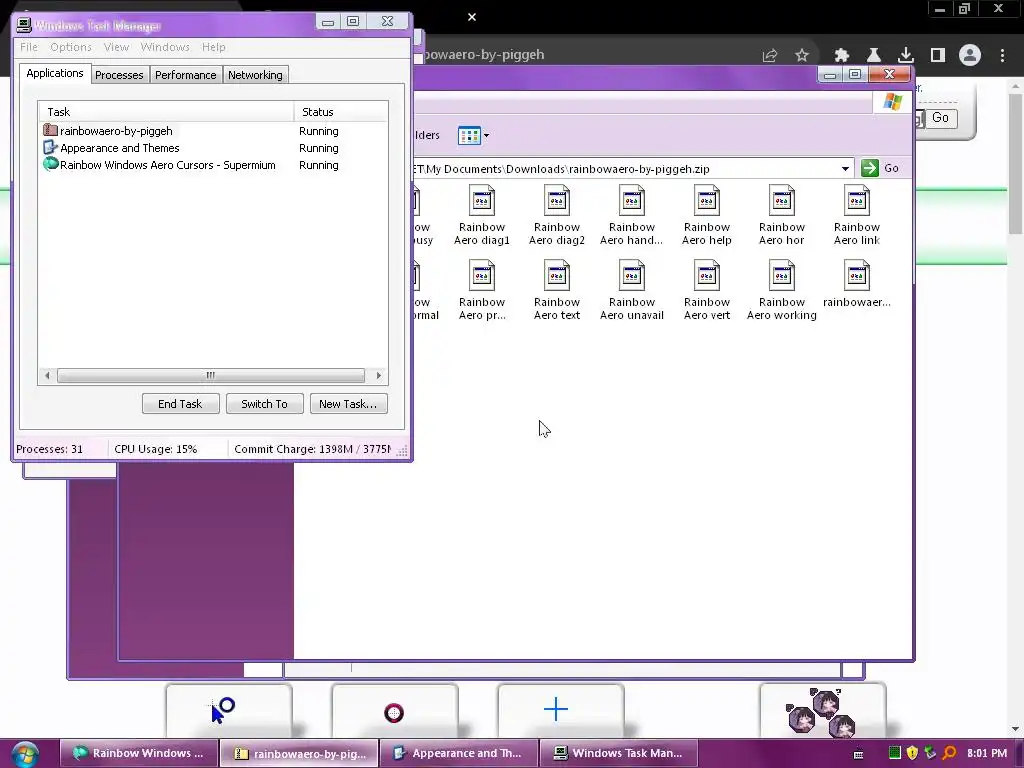
Task: Open the Rainbow Aero hand cursor file
Action: click(632, 216)
